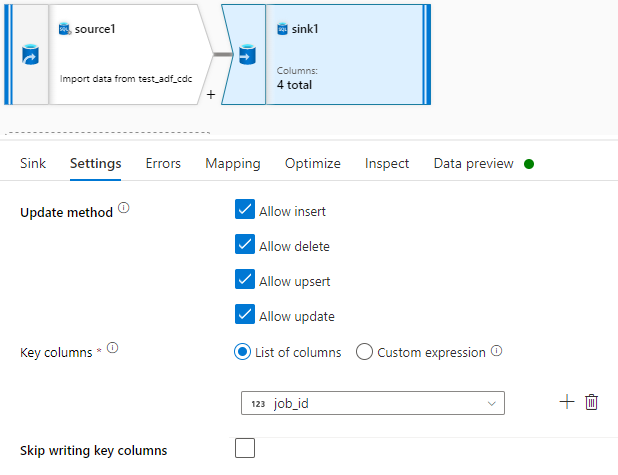This screenshot has width=618, height=475.
Task: Open Update method info tooltip icon
Action: (x=124, y=208)
